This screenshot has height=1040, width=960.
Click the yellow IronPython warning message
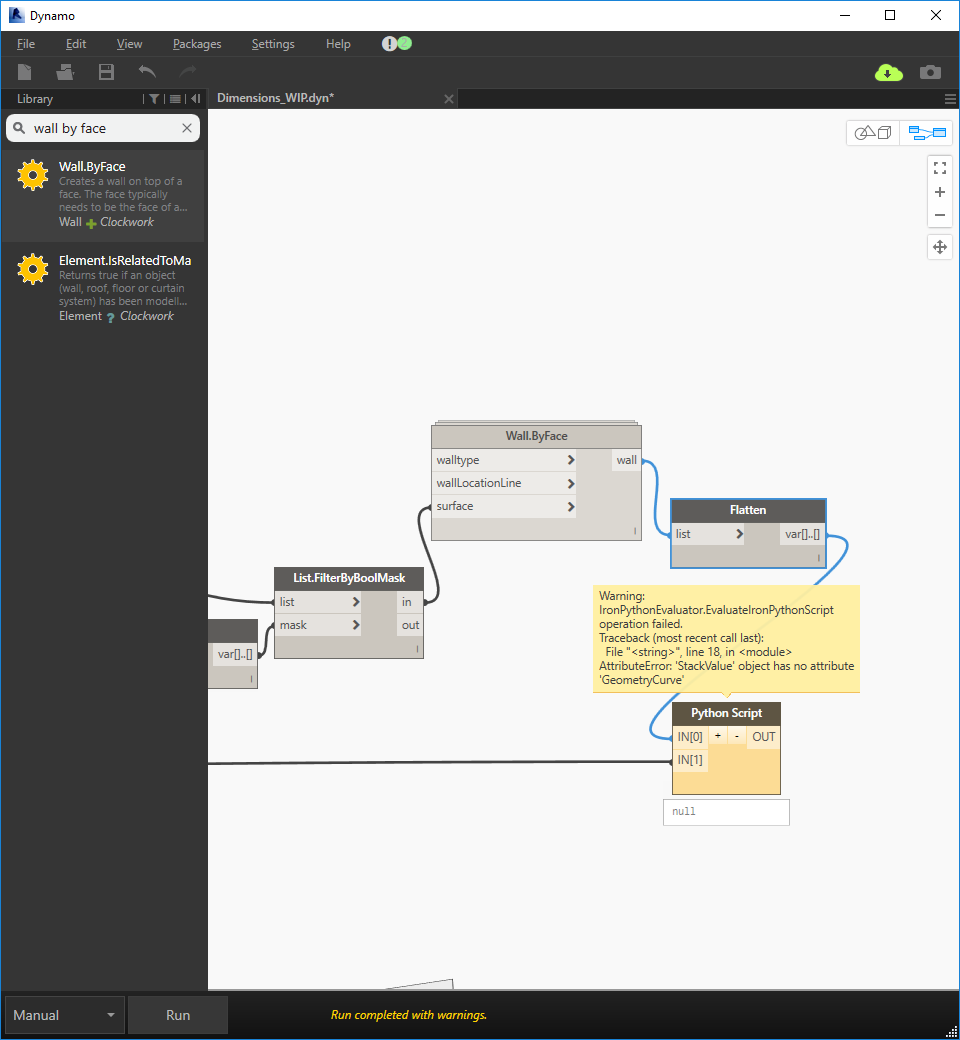tap(726, 638)
